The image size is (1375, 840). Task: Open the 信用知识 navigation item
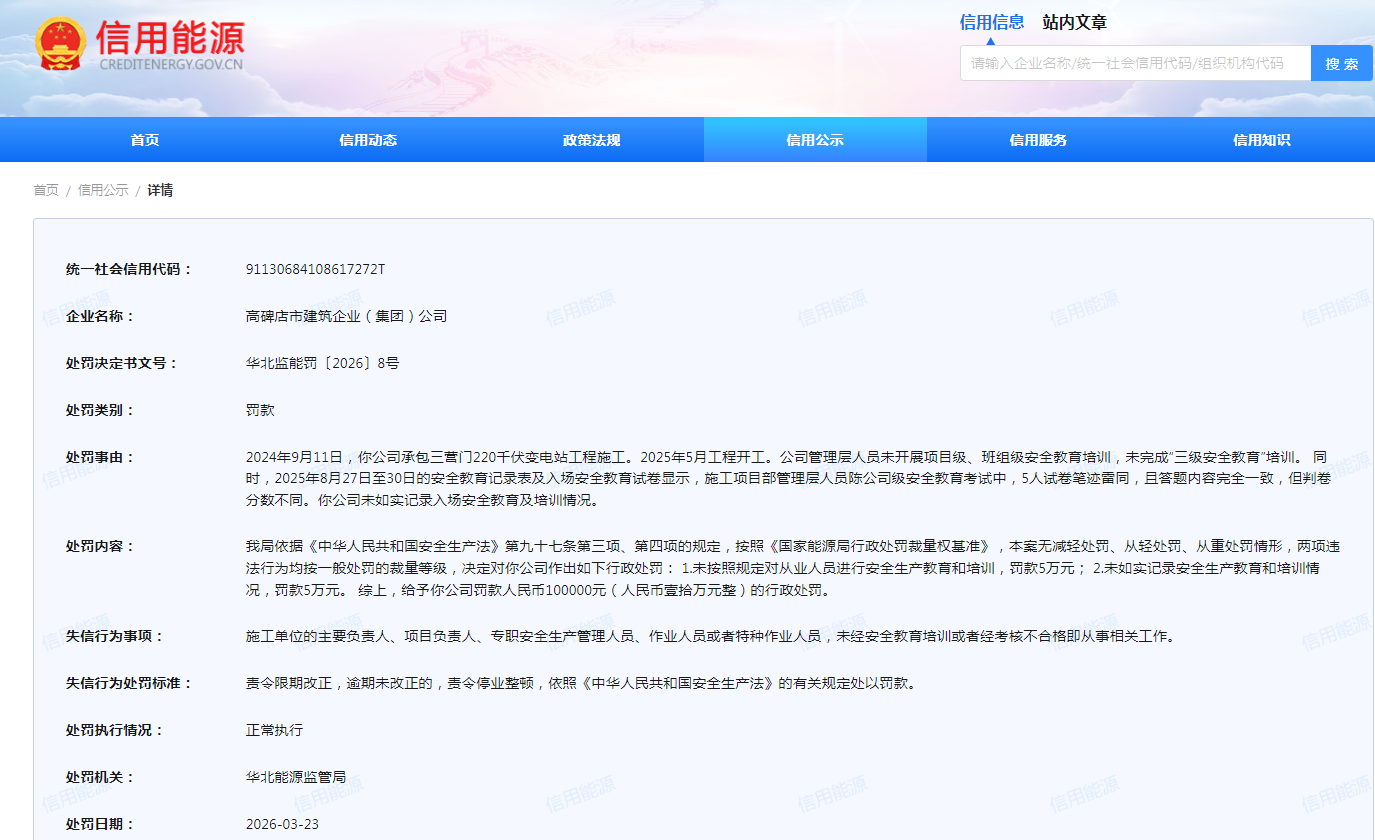[1261, 140]
